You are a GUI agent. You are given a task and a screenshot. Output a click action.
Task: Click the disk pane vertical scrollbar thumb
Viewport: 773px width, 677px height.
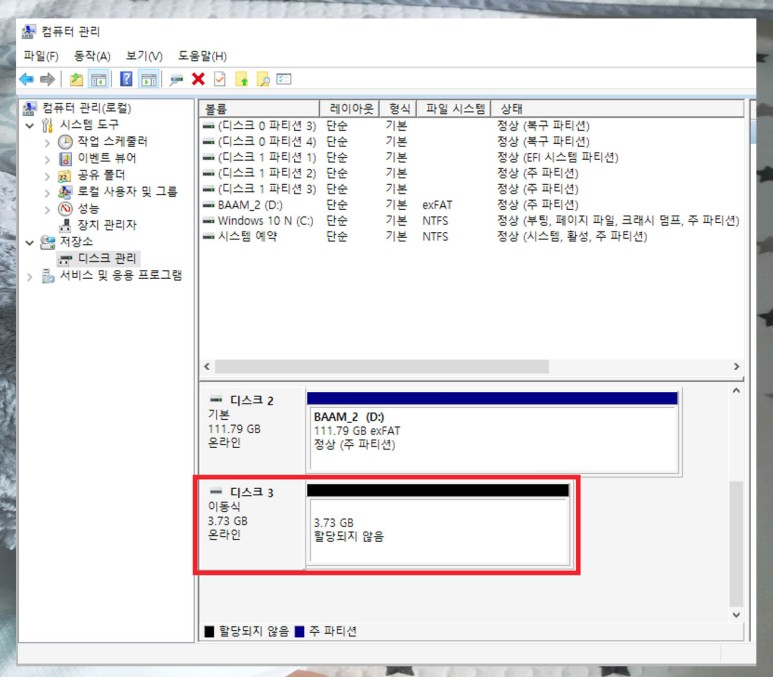coord(736,543)
